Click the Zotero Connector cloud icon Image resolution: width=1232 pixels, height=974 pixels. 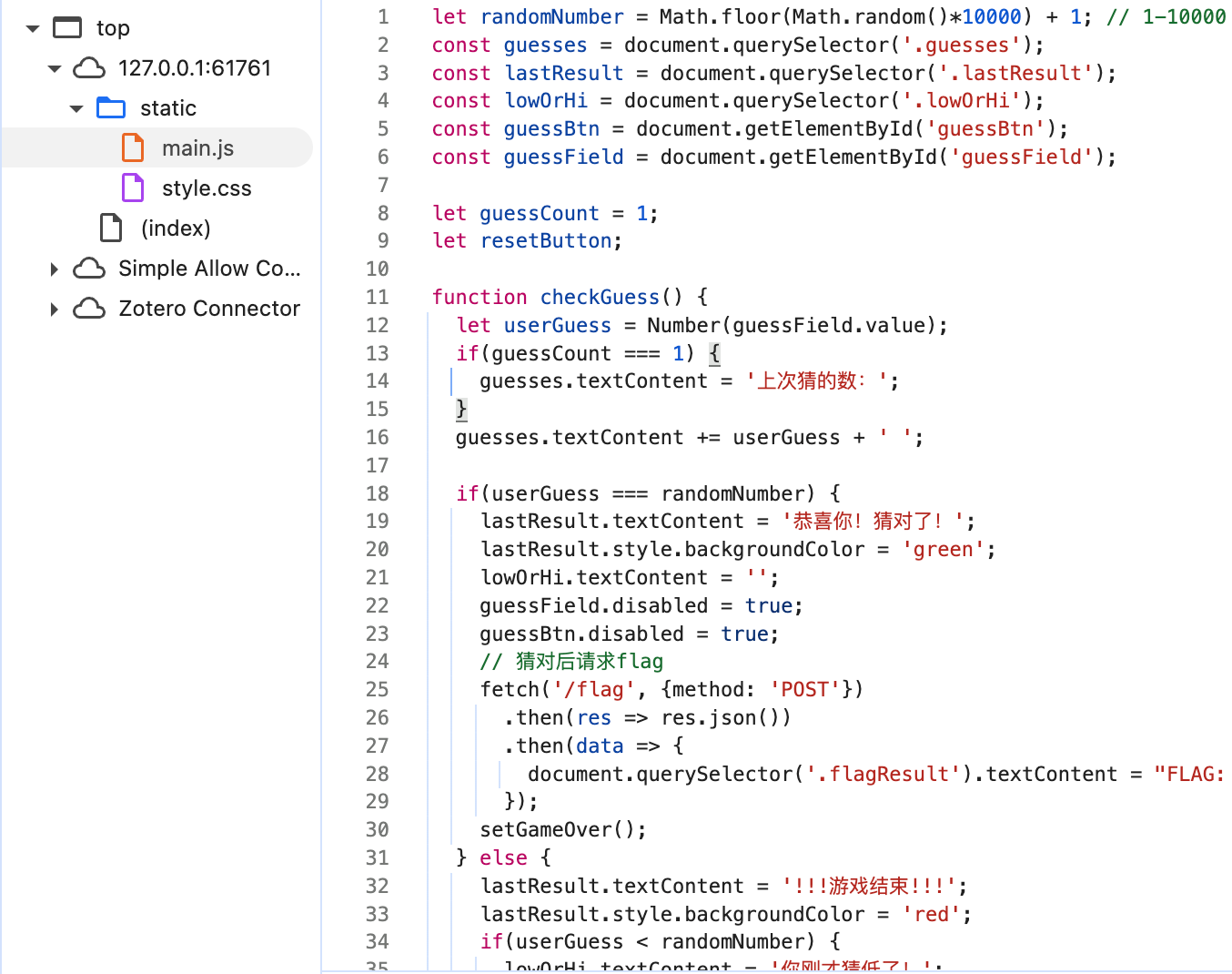89,309
